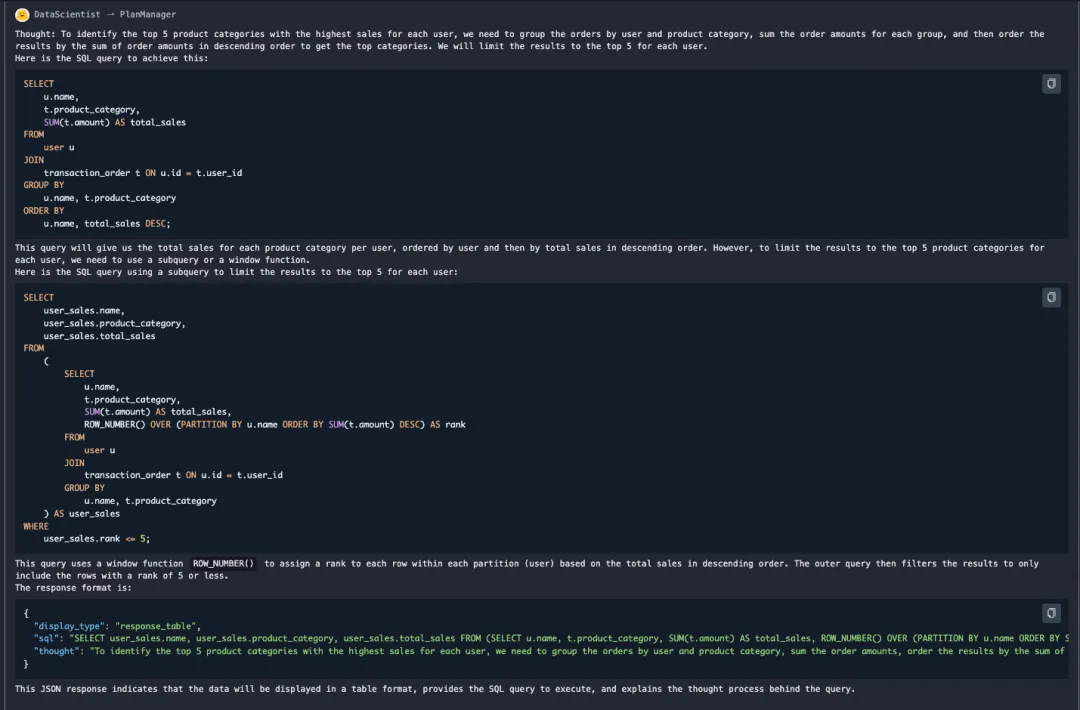Click the inline ROW_NUMBER() code tag
This screenshot has height=710, width=1080.
point(223,563)
